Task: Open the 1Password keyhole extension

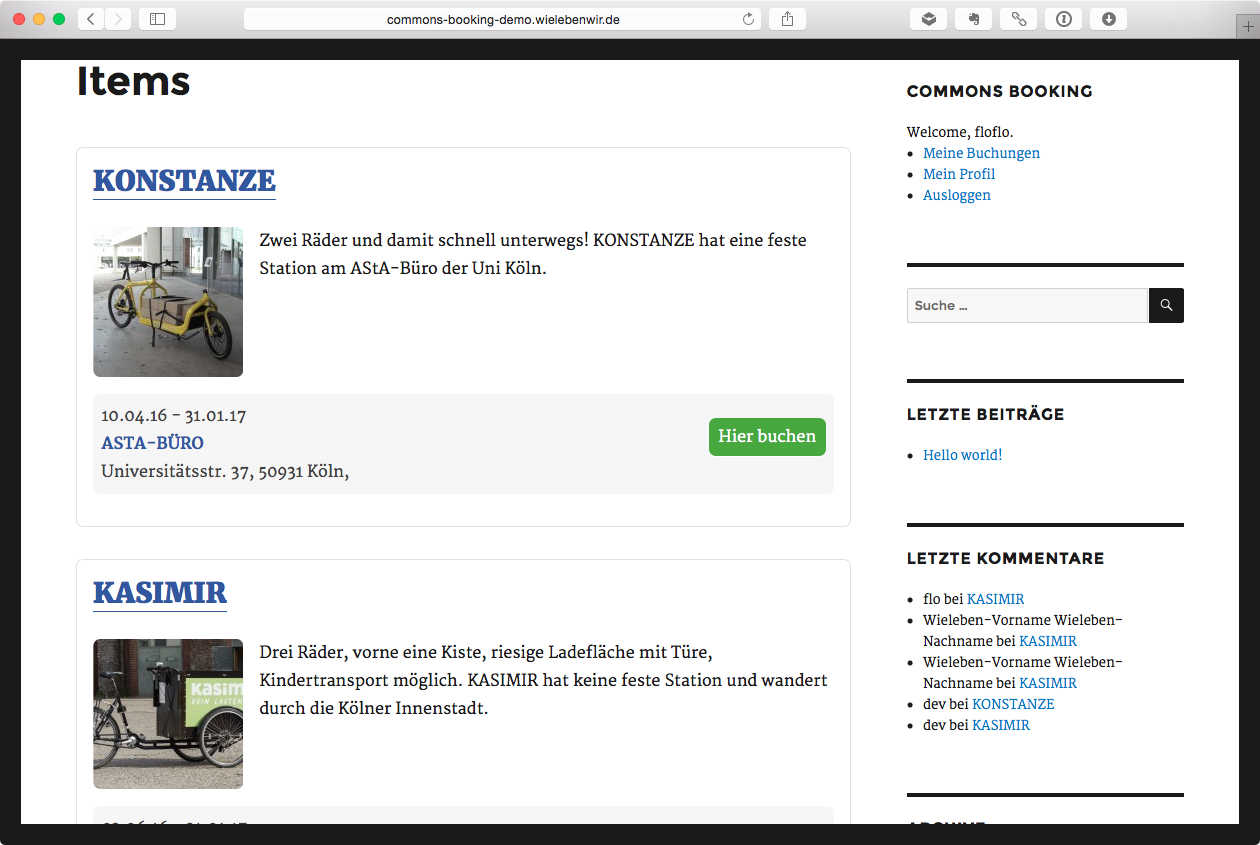Action: coord(1063,19)
